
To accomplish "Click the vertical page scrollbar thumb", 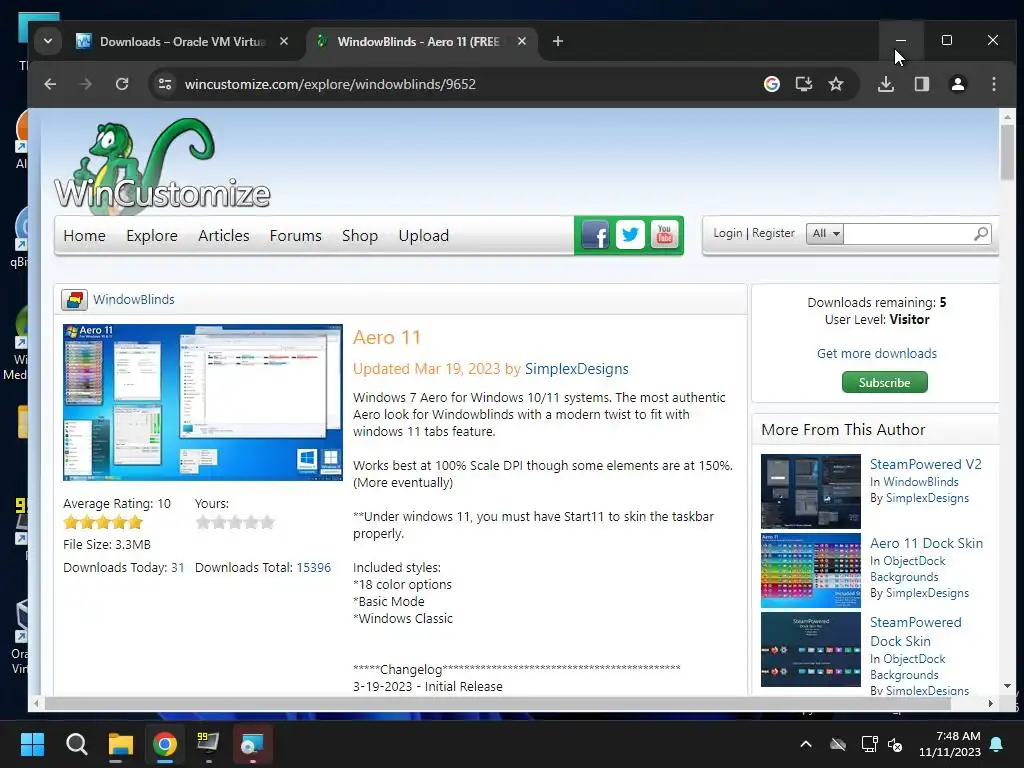I will [1007, 152].
